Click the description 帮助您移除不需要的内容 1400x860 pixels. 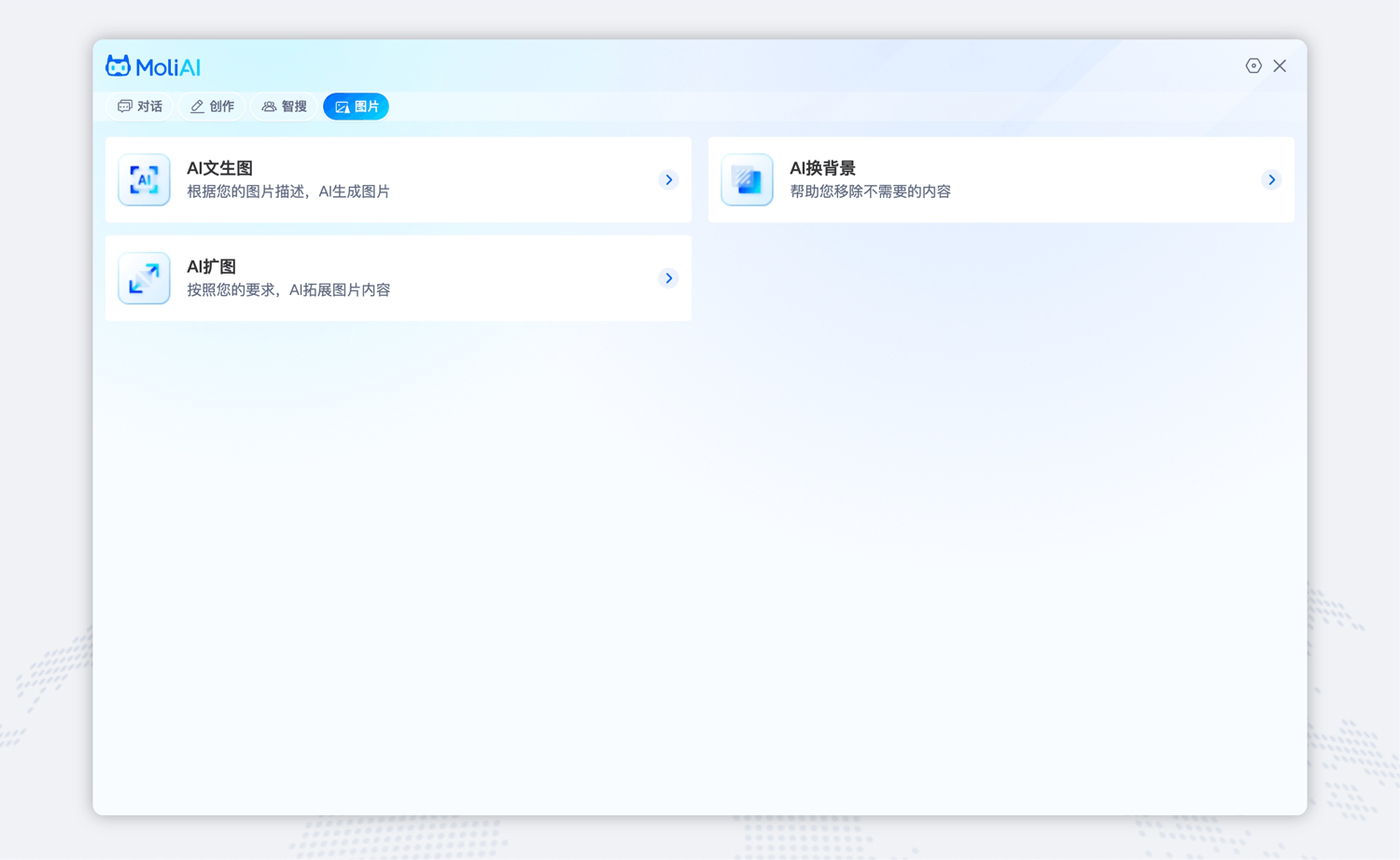click(x=870, y=191)
